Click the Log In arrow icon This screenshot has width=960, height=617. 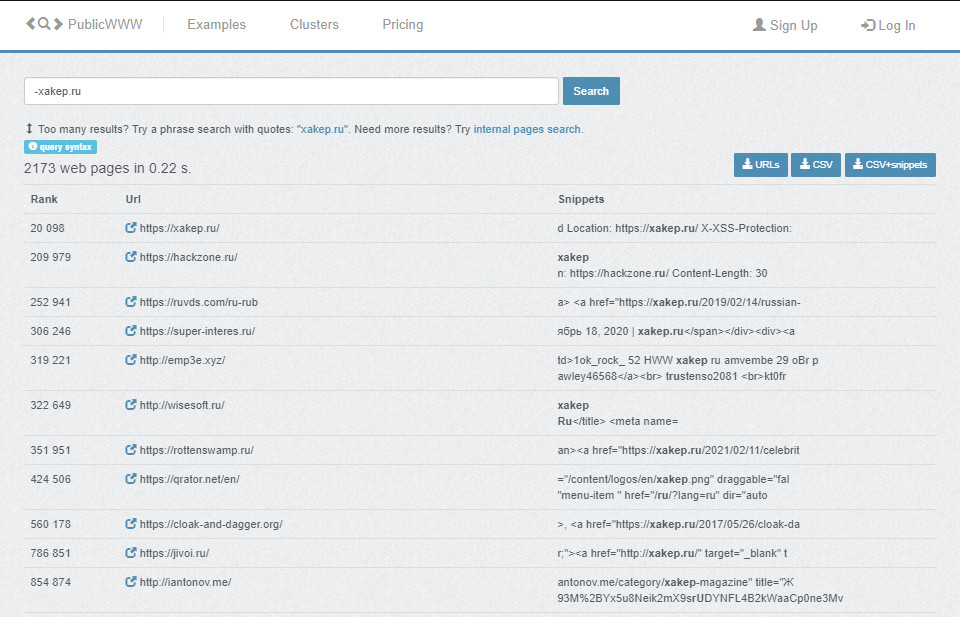[868, 25]
